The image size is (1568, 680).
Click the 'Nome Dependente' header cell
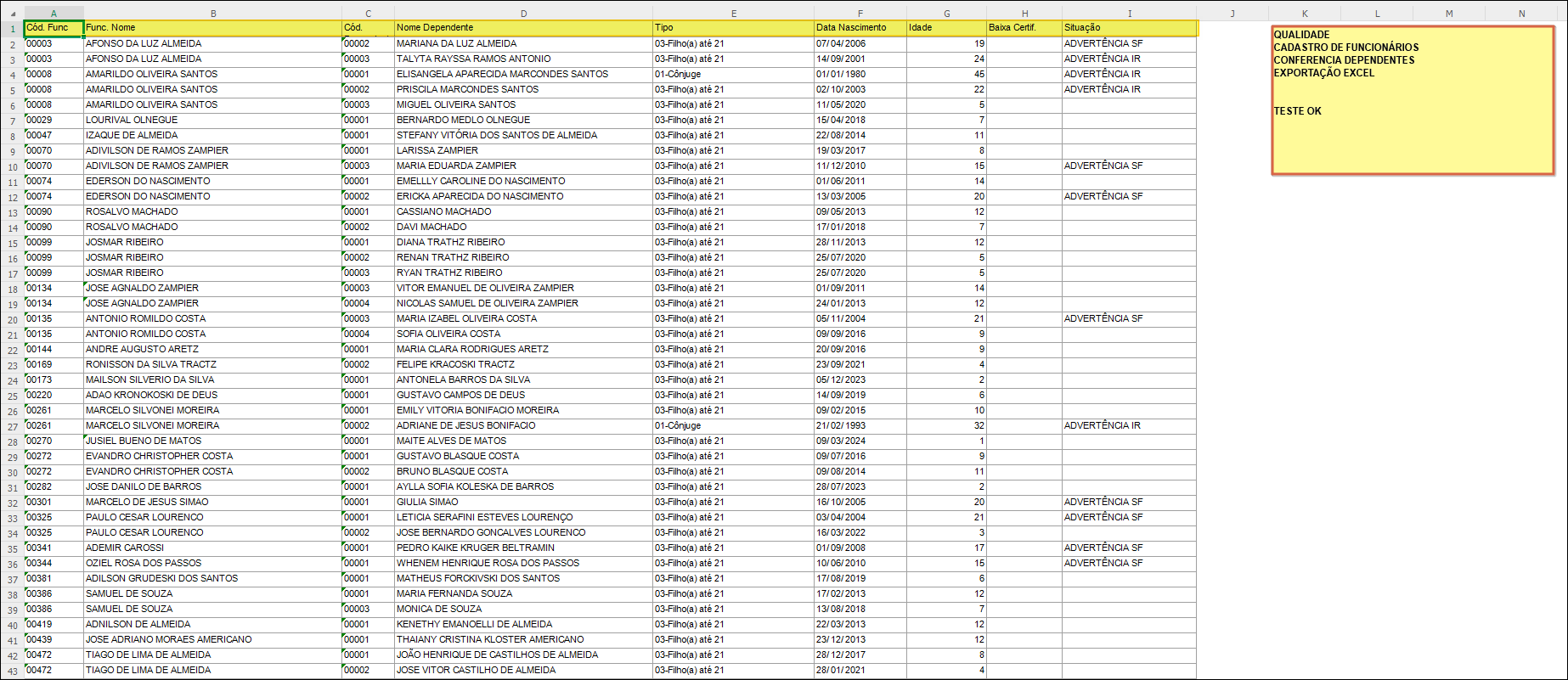(x=522, y=28)
